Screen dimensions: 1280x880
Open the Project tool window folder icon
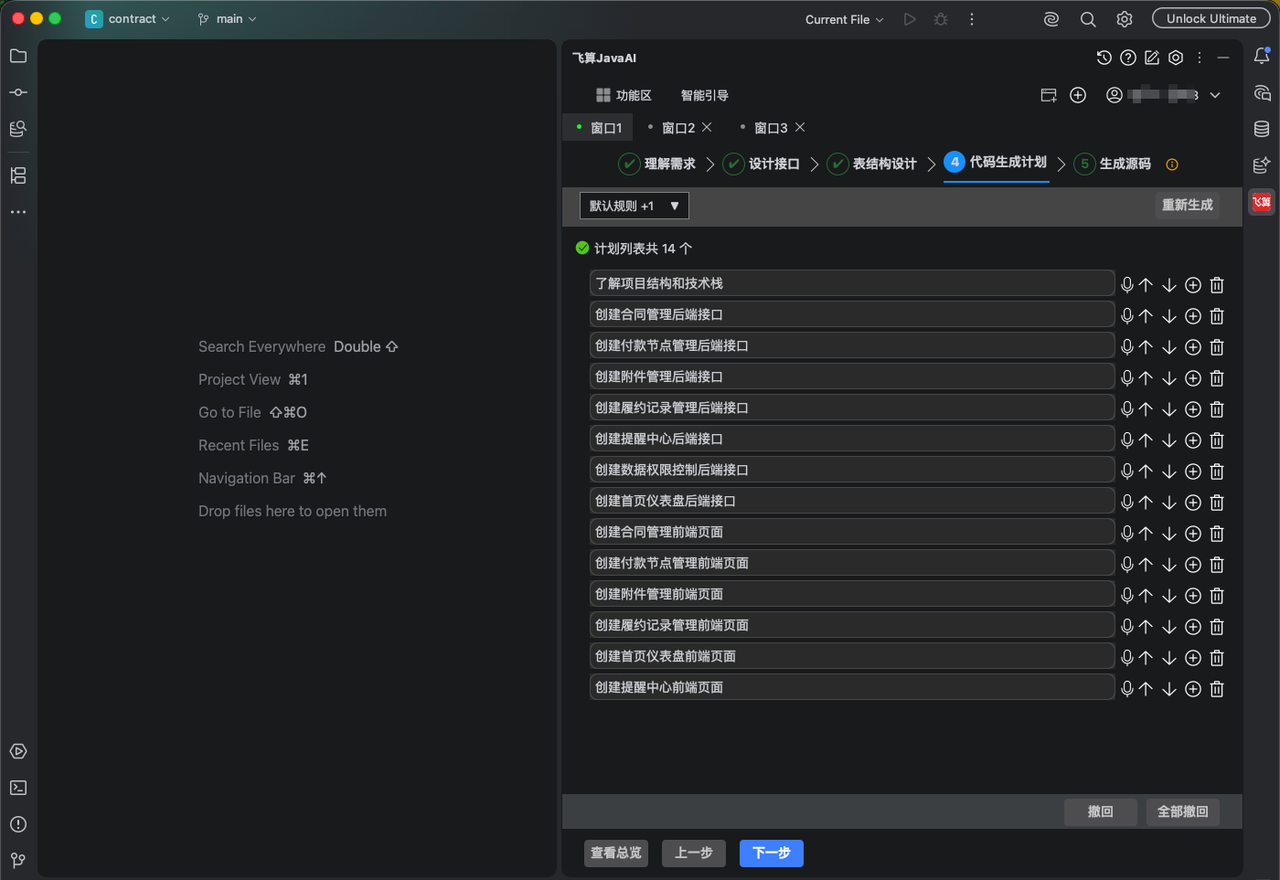18,56
